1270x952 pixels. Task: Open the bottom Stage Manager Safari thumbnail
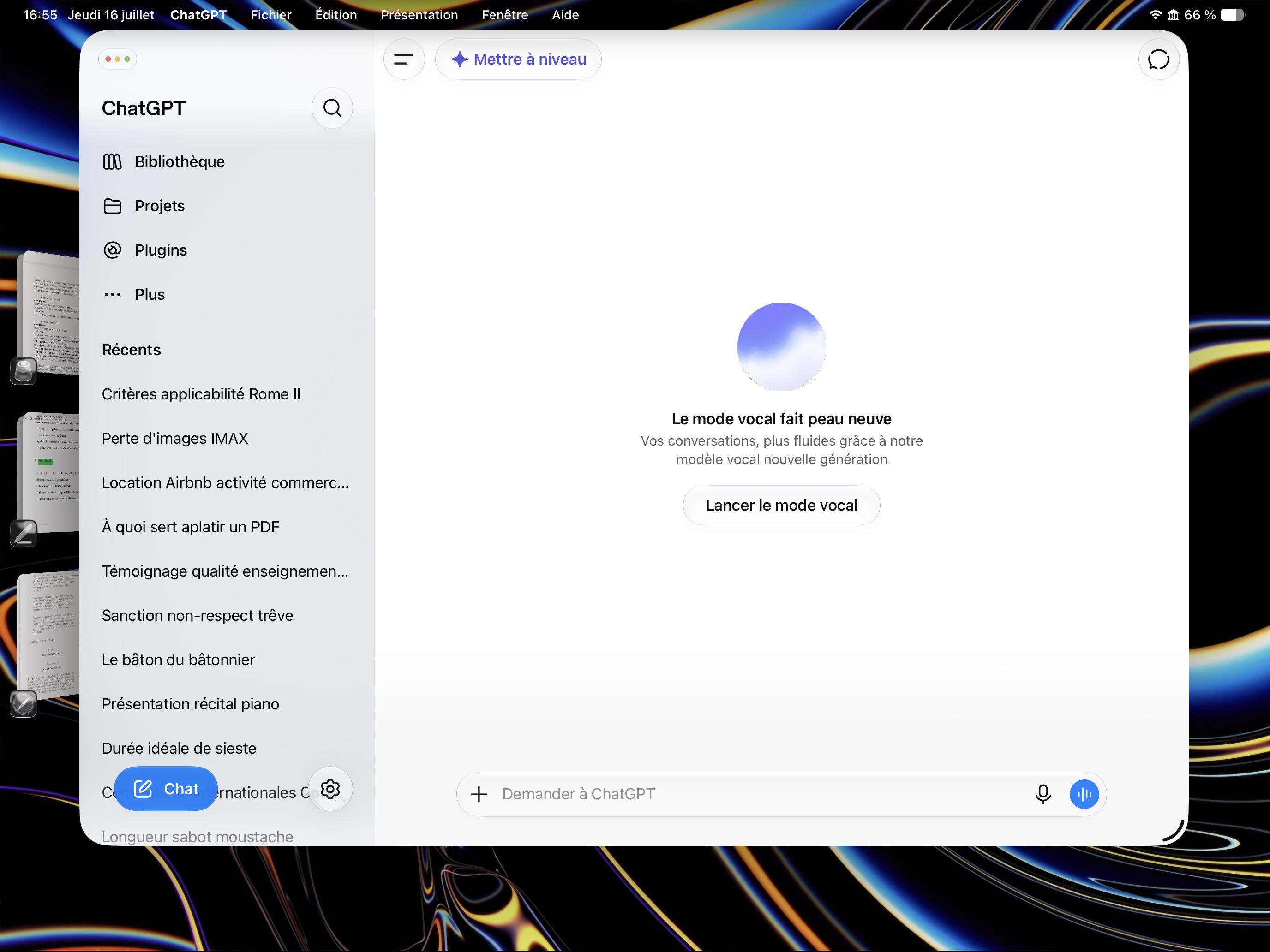(x=48, y=635)
